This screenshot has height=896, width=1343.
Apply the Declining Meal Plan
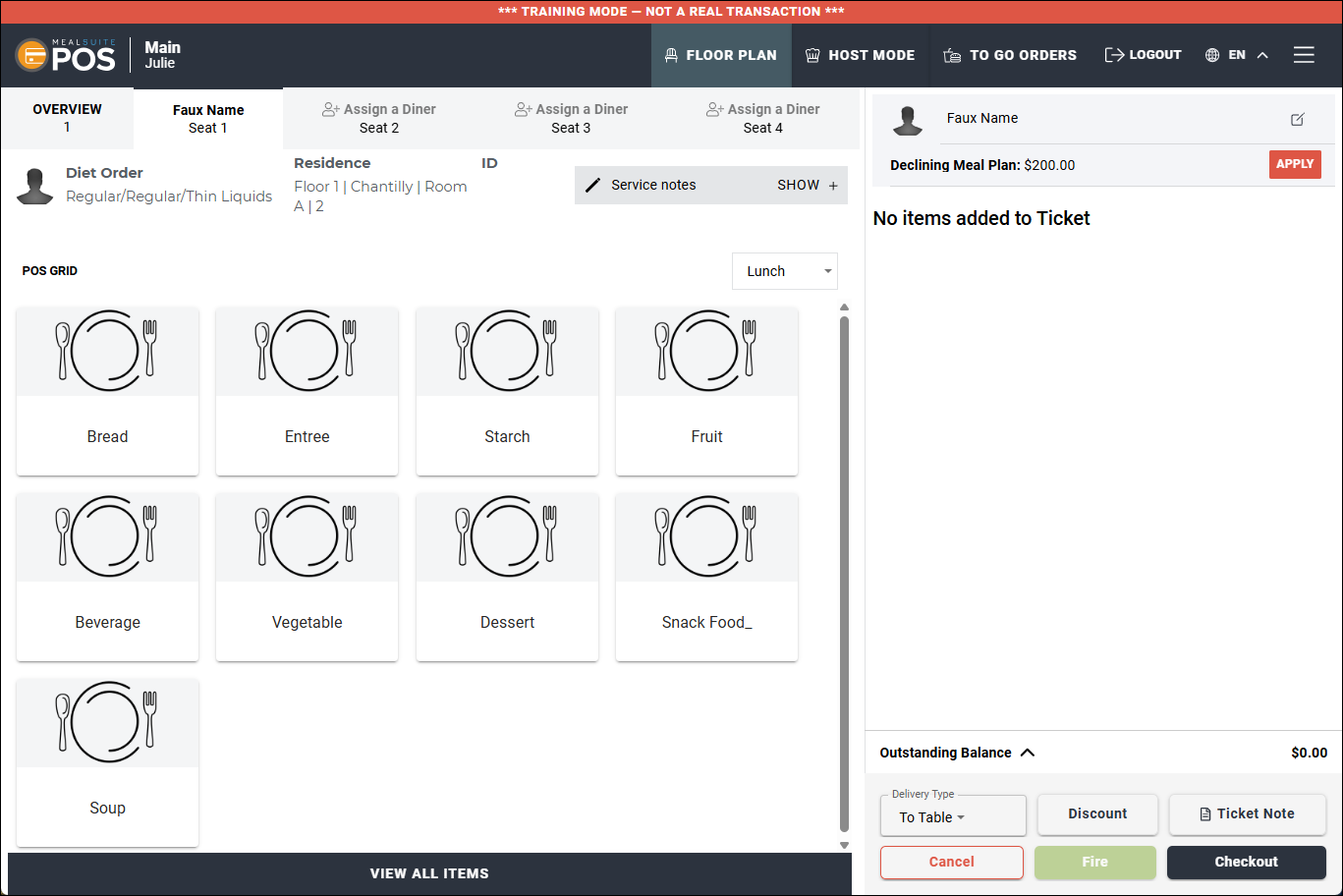[1295, 164]
